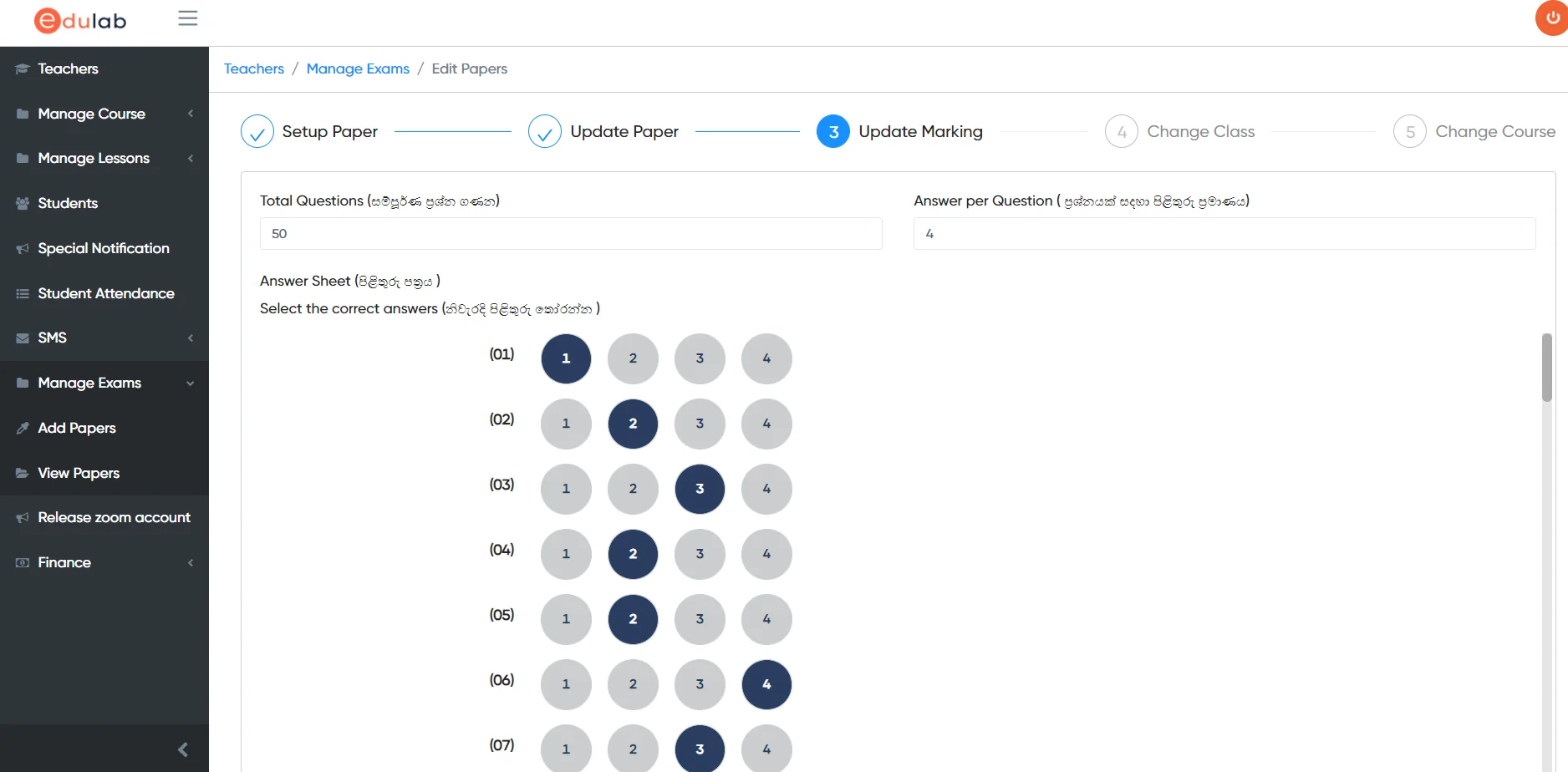1568x772 pixels.
Task: Click the Total Questions input field
Action: 571,234
